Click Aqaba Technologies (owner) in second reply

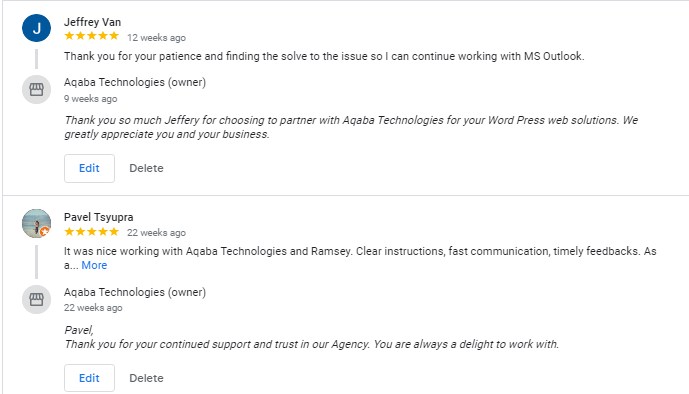(135, 292)
